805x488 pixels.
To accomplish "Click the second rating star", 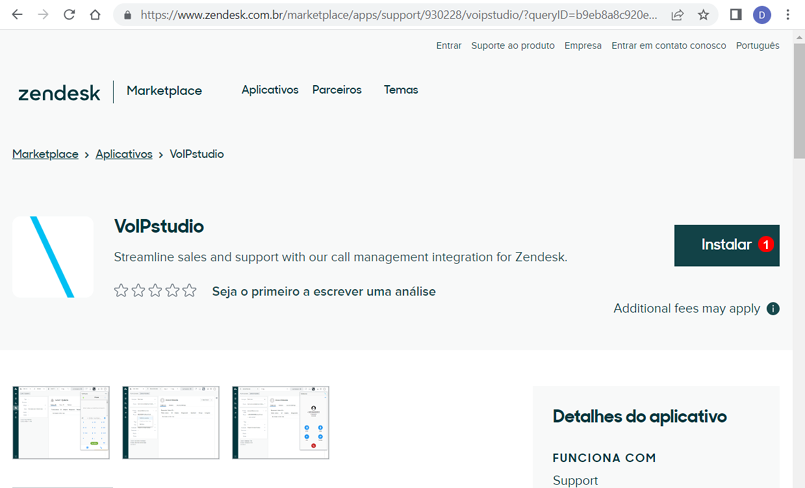I will click(x=138, y=291).
